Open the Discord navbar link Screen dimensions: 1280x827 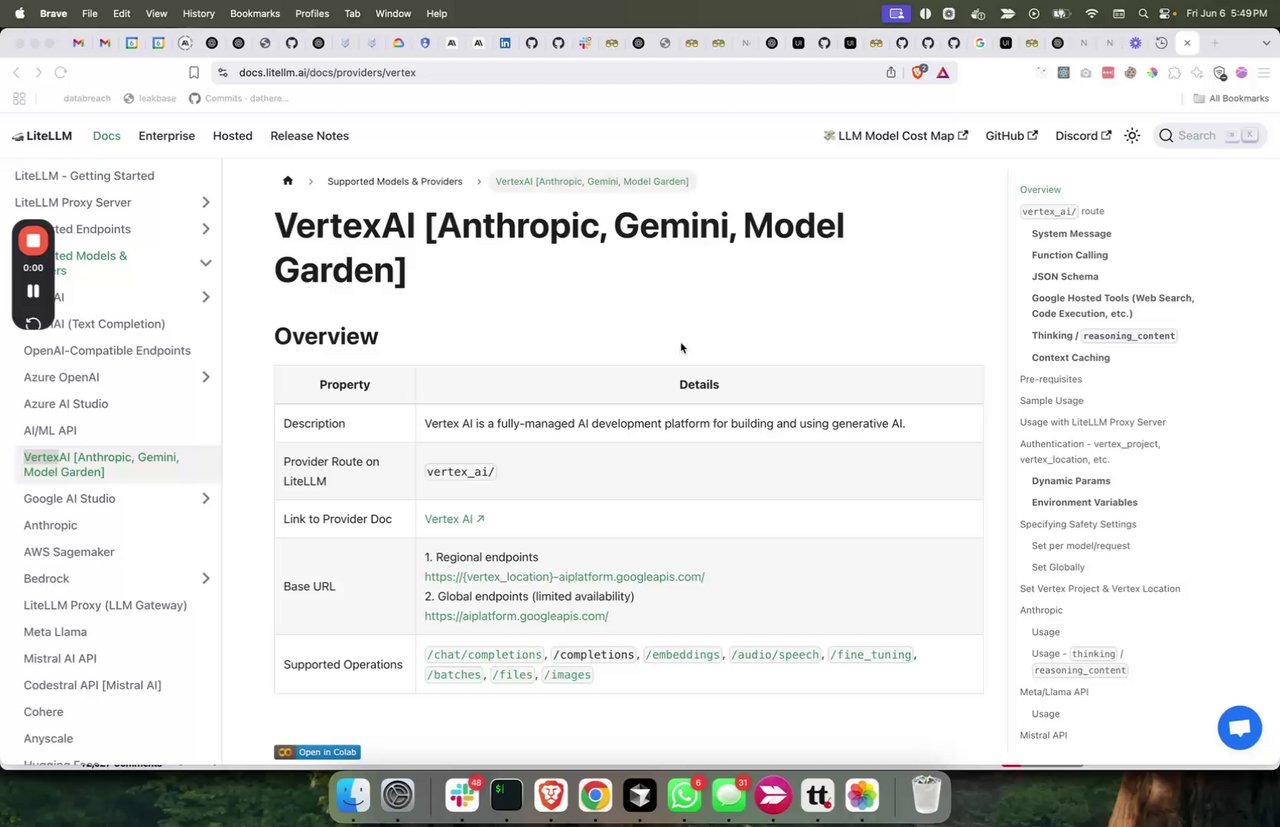[x=1083, y=136]
